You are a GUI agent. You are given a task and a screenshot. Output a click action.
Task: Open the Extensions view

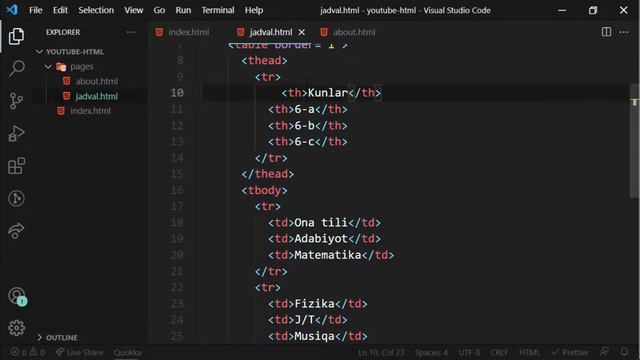point(16,166)
